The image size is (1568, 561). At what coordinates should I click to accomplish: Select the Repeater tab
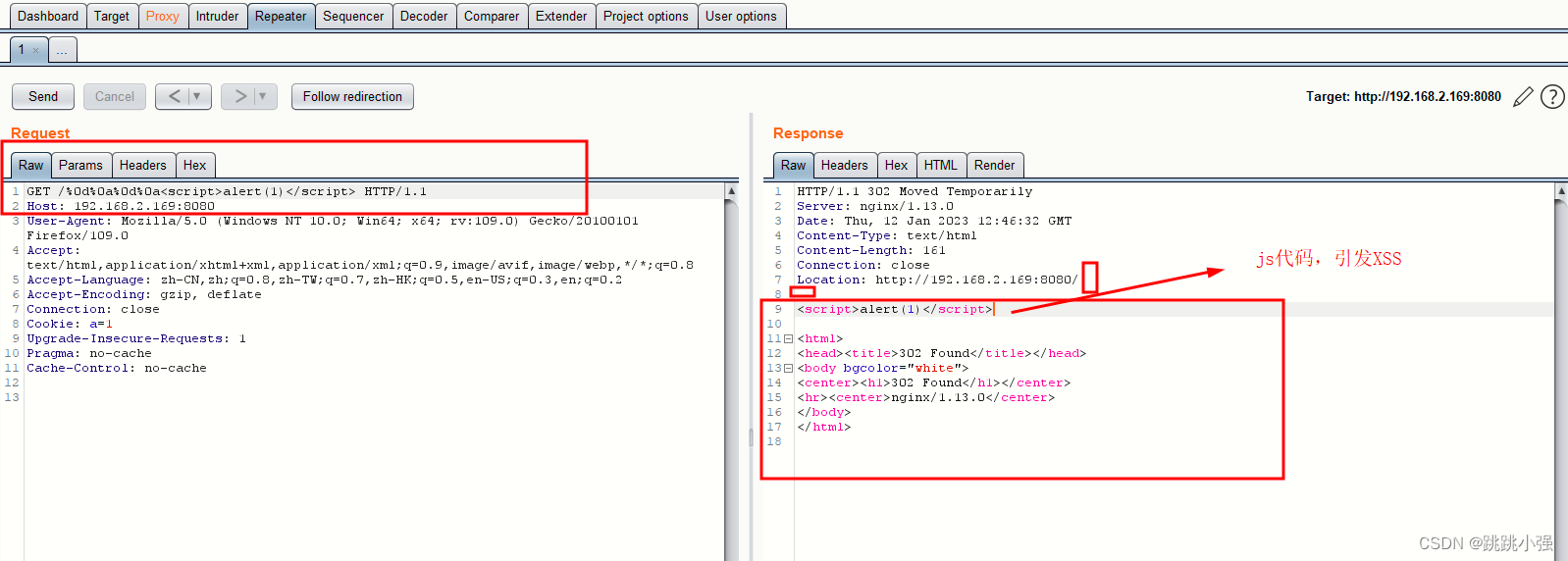pyautogui.click(x=281, y=16)
